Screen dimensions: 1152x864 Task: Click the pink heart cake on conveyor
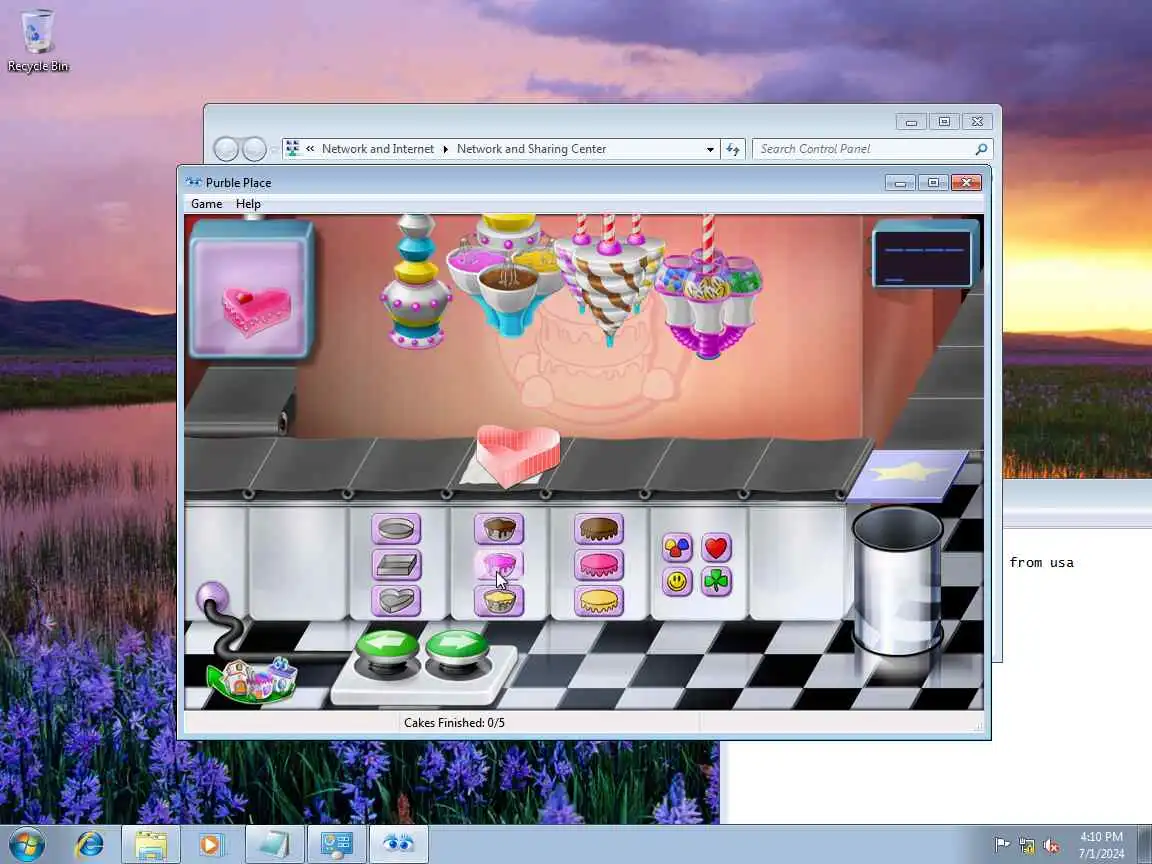tap(518, 456)
